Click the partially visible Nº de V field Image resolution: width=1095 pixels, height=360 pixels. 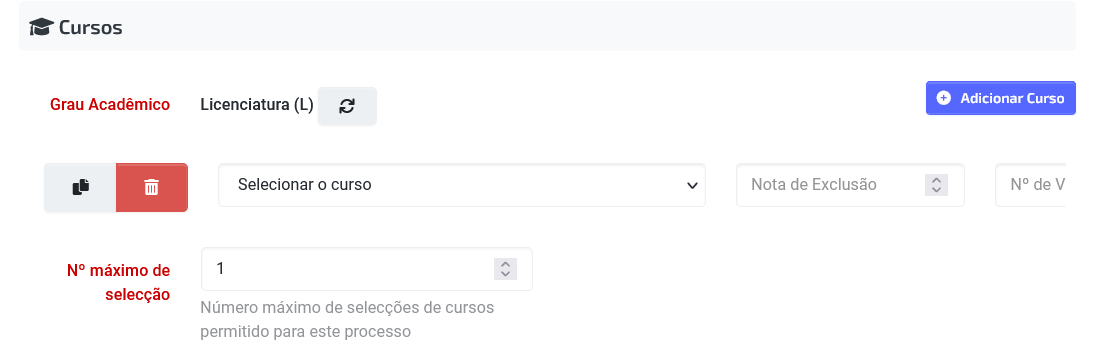(1031, 185)
